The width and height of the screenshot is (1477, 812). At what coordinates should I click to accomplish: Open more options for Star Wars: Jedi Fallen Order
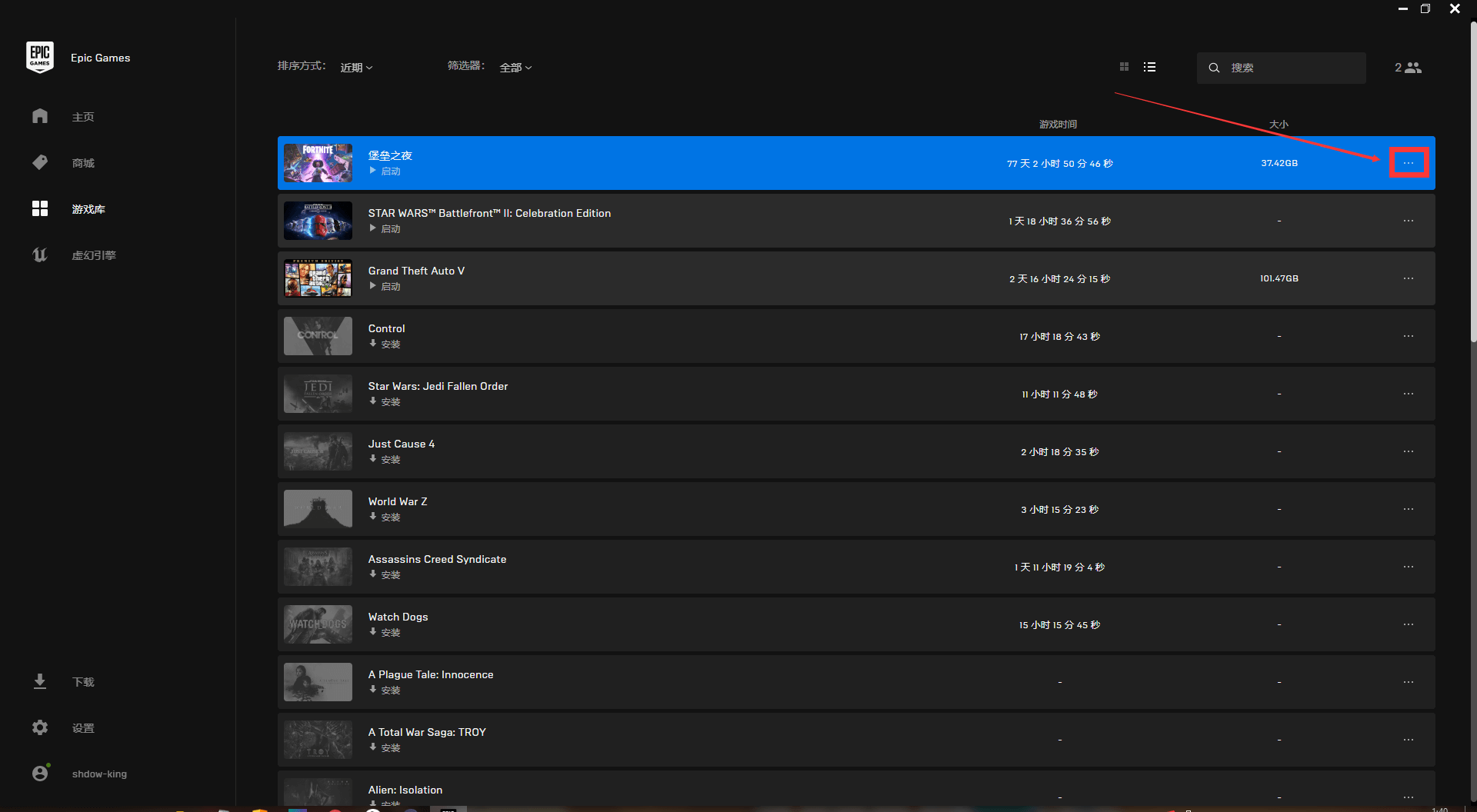tap(1409, 394)
